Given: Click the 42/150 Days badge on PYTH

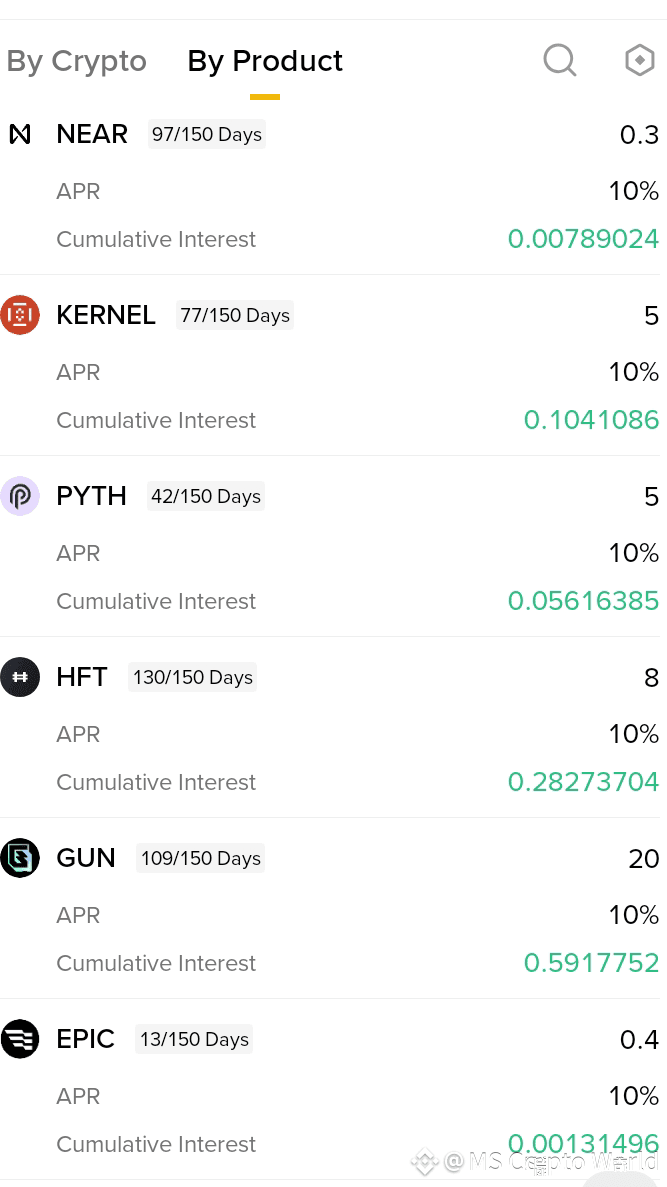Looking at the screenshot, I should click(x=206, y=496).
